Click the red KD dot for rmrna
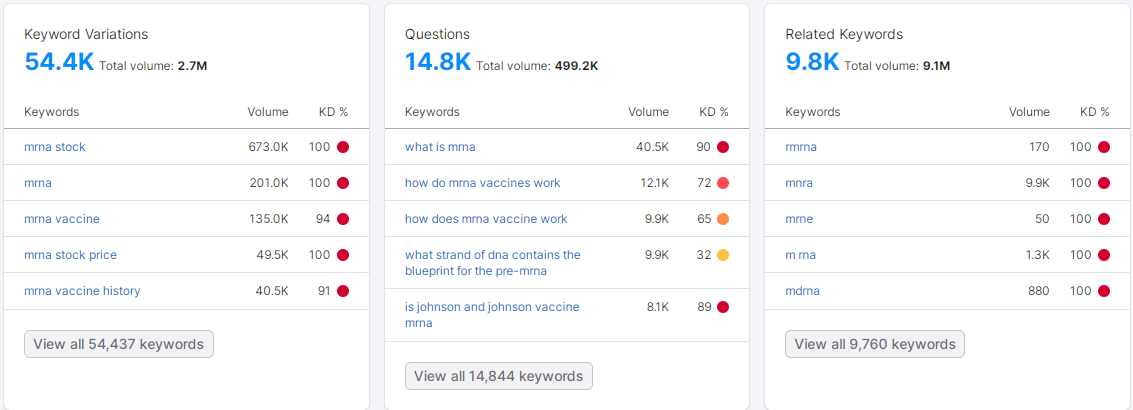Image resolution: width=1133 pixels, height=410 pixels. pos(1104,147)
